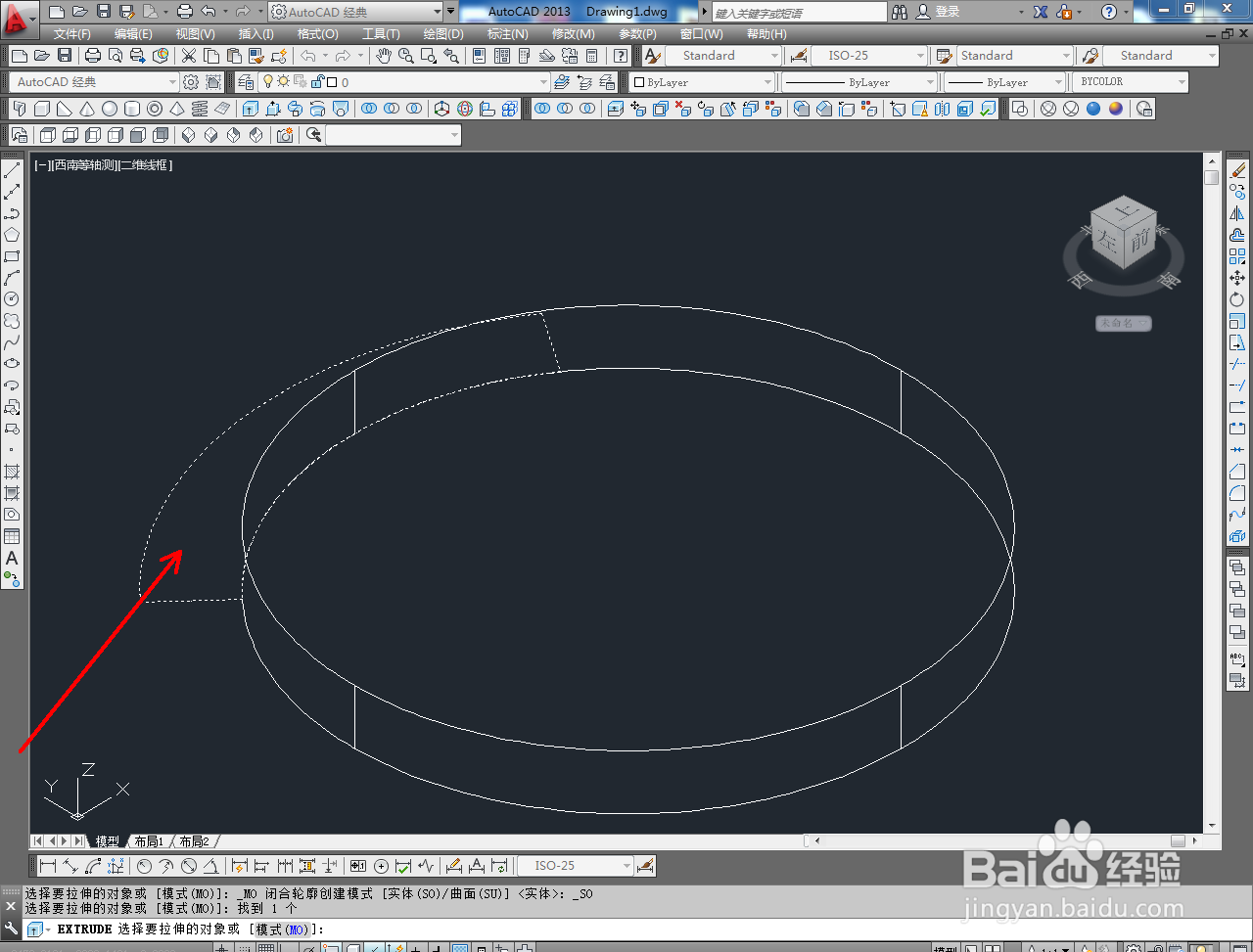Image resolution: width=1253 pixels, height=952 pixels.
Task: Select the Mirror modify tool
Action: 1237,213
